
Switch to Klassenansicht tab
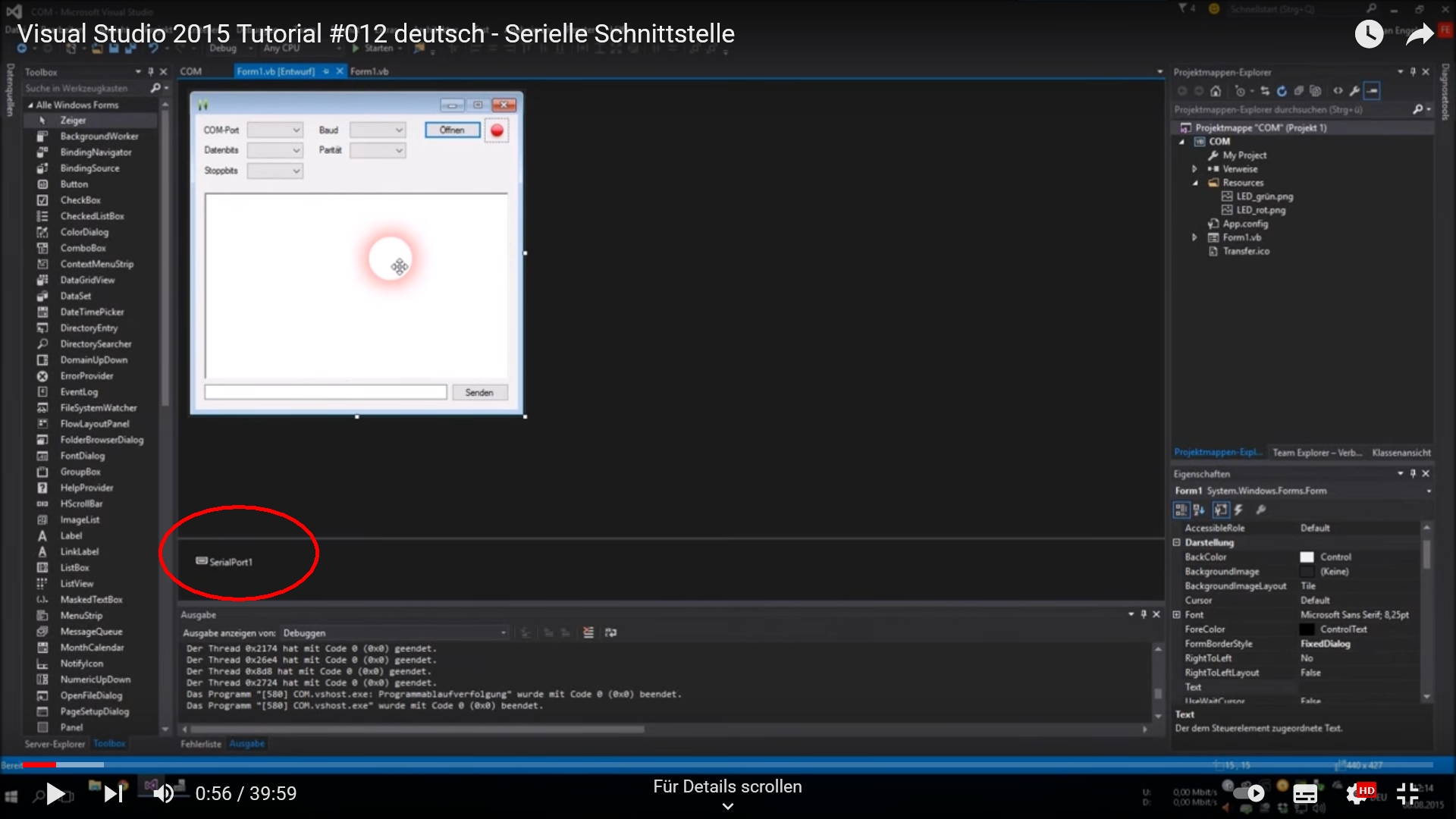(1401, 453)
